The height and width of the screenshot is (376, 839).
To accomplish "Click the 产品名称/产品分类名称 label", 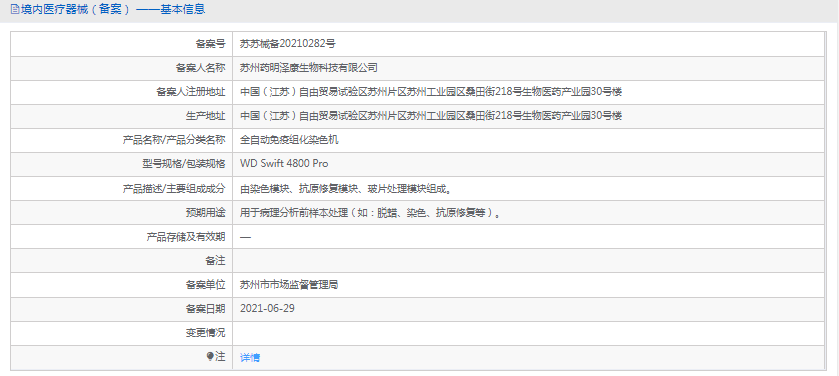I will click(x=174, y=140).
